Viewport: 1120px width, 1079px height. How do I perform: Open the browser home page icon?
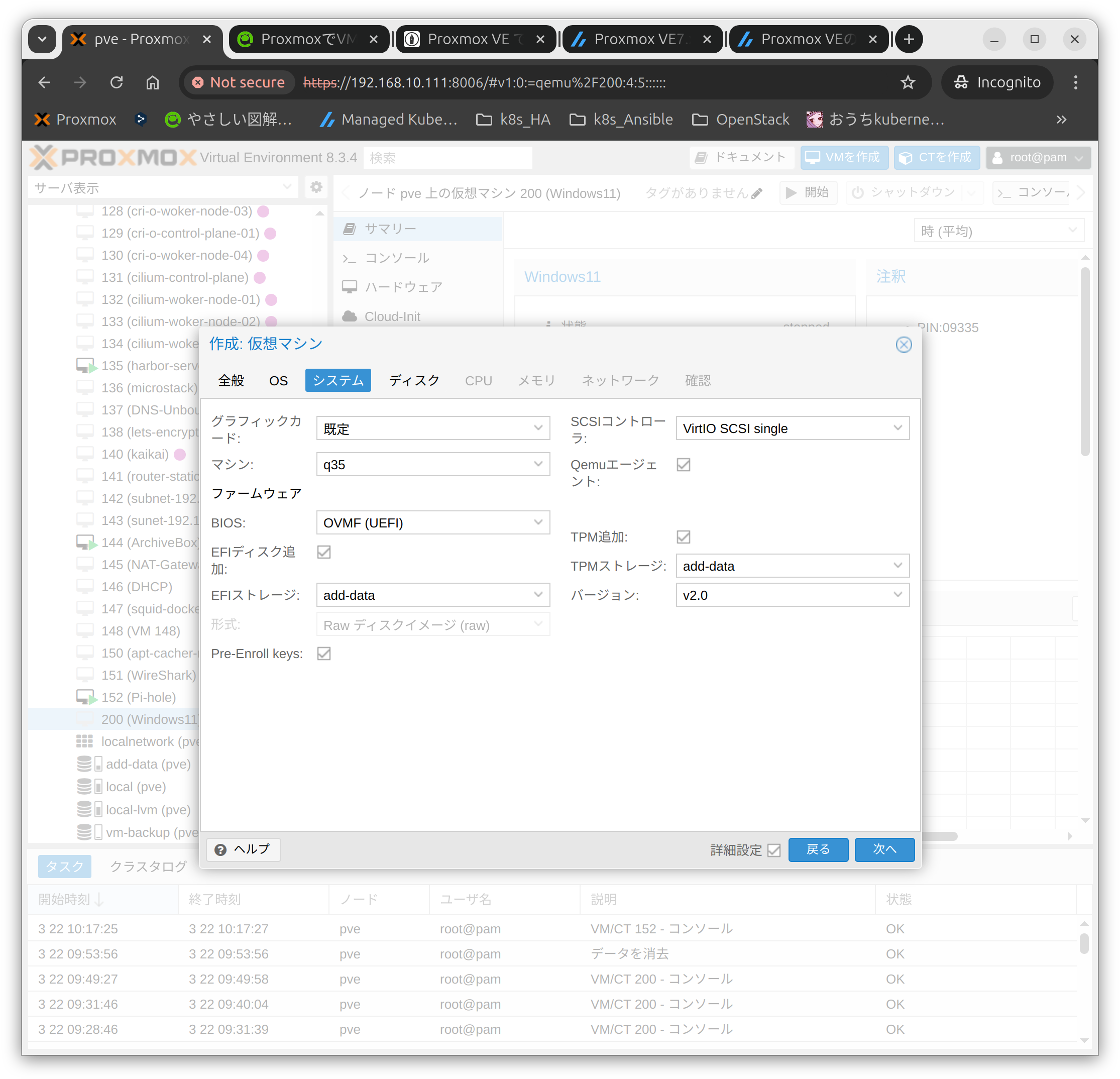pos(152,83)
